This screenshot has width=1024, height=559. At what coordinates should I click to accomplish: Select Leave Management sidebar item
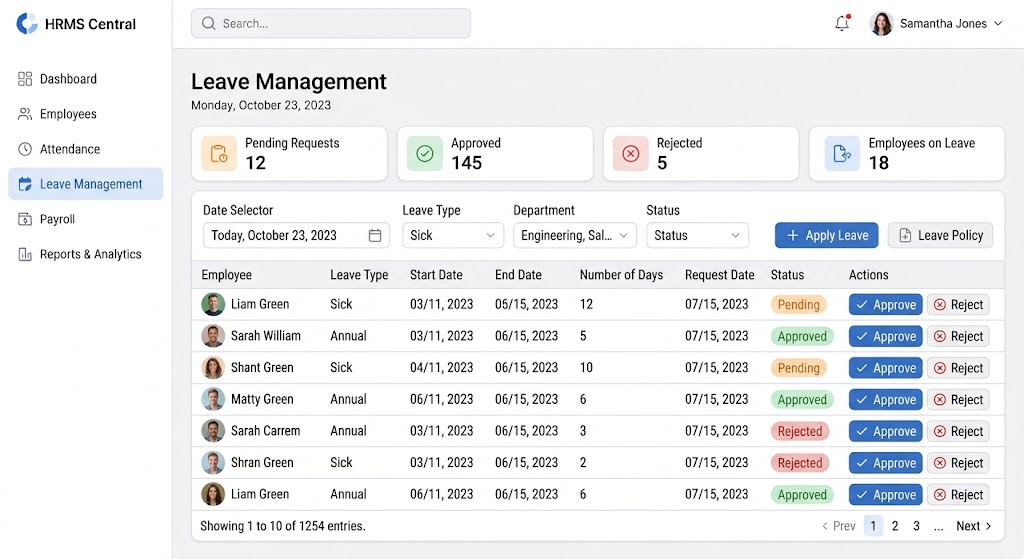(x=86, y=184)
